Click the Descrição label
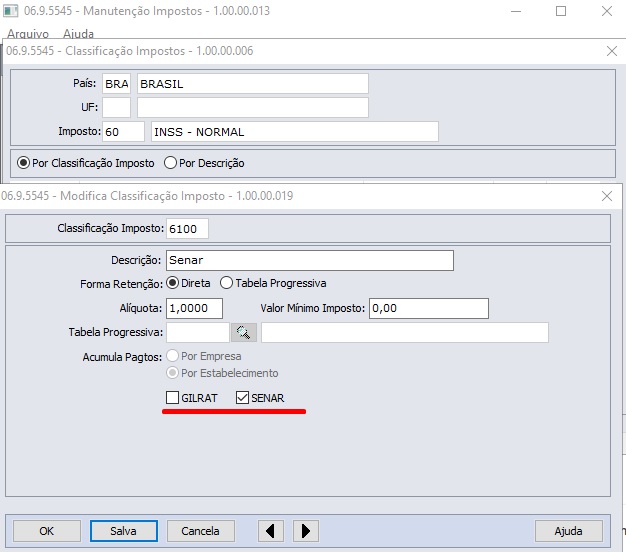This screenshot has height=552, width=626. (x=136, y=260)
